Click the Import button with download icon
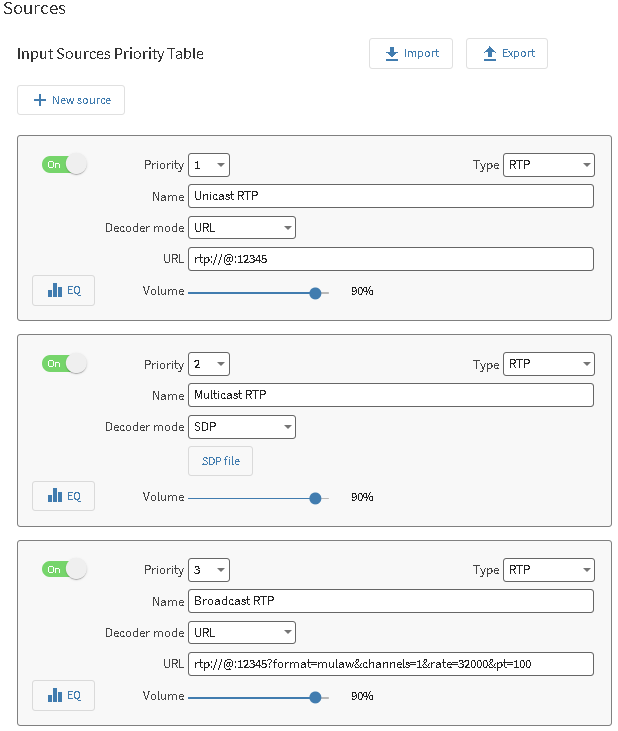The width and height of the screenshot is (618, 731). 410,53
